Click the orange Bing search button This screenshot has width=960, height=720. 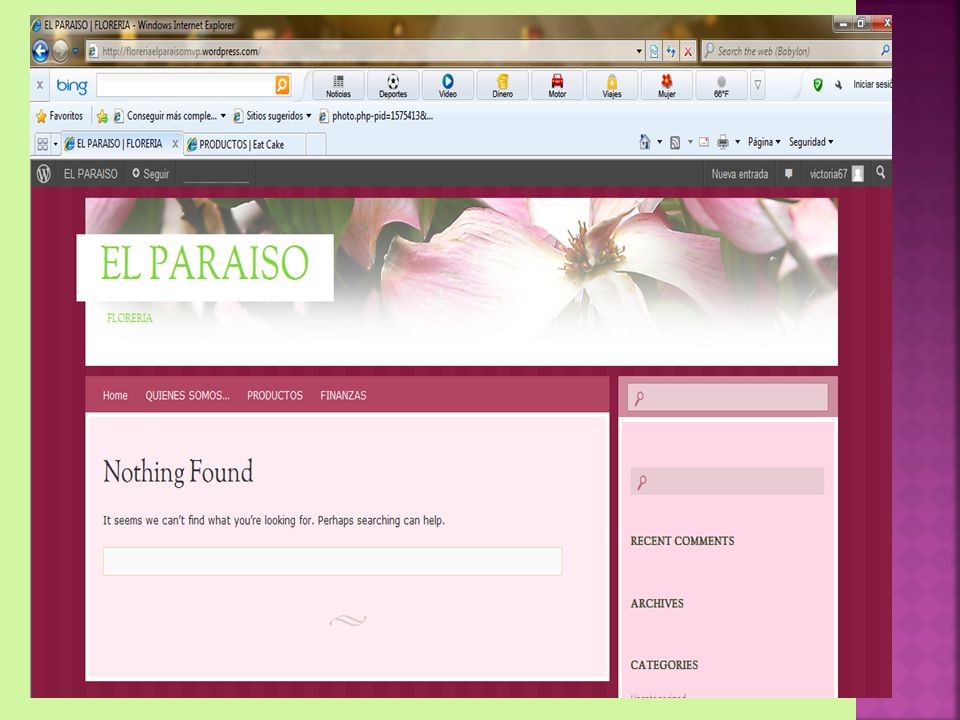coord(282,85)
